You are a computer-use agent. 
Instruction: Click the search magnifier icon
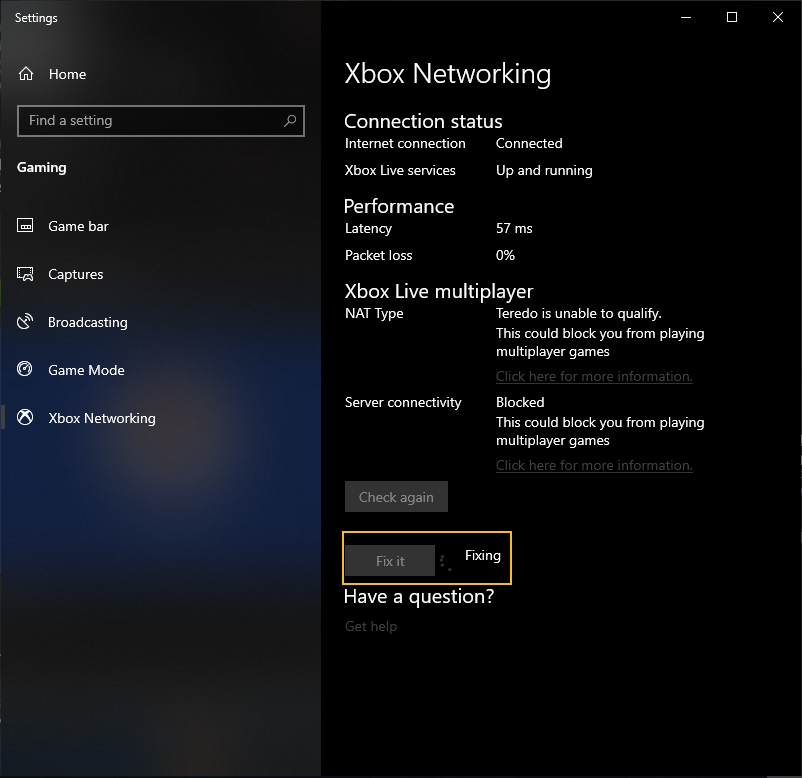[290, 121]
